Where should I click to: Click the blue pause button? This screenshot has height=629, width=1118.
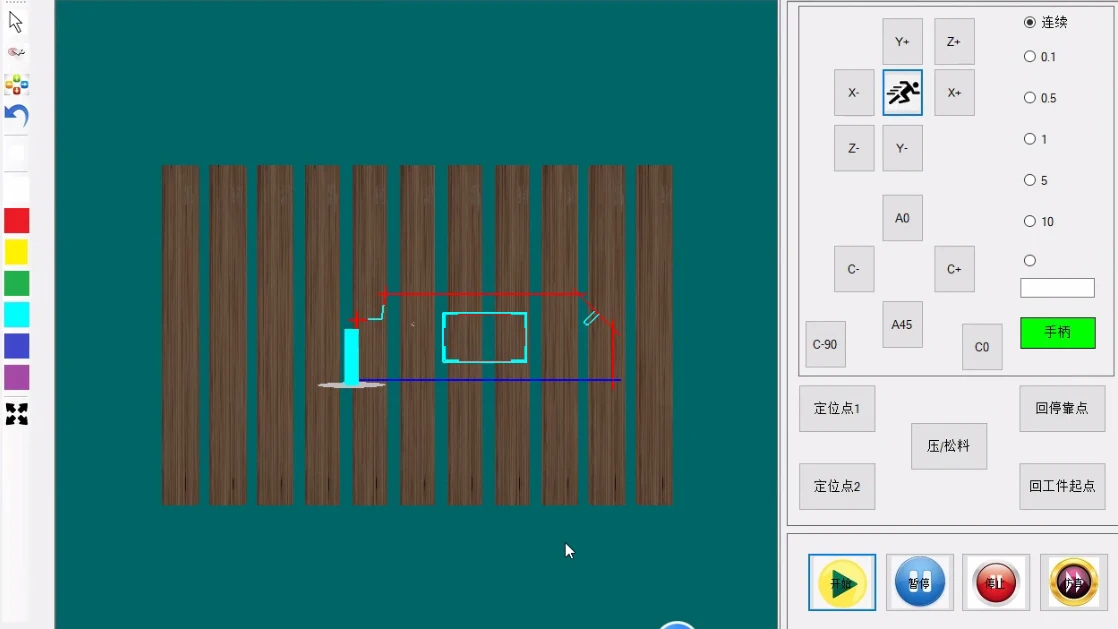pos(919,583)
